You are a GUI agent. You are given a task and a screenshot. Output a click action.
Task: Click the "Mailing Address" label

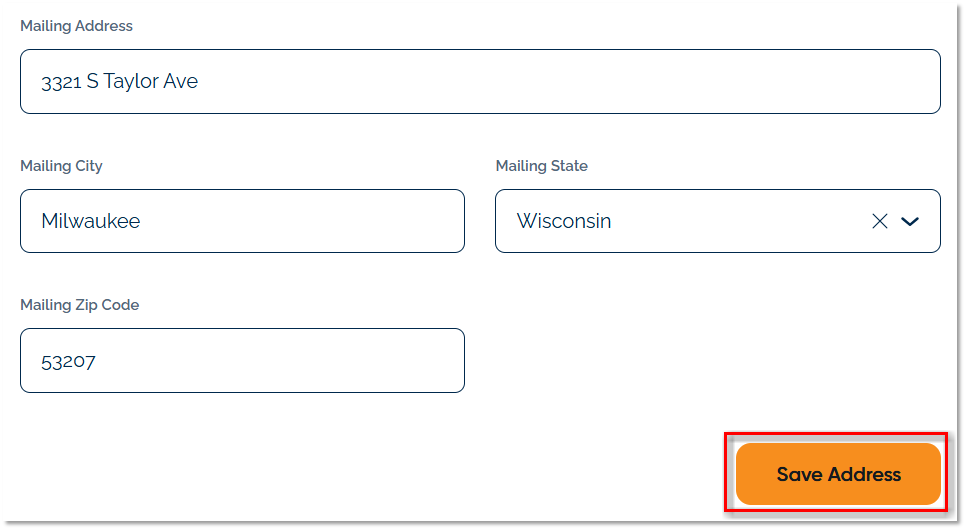pyautogui.click(x=76, y=26)
